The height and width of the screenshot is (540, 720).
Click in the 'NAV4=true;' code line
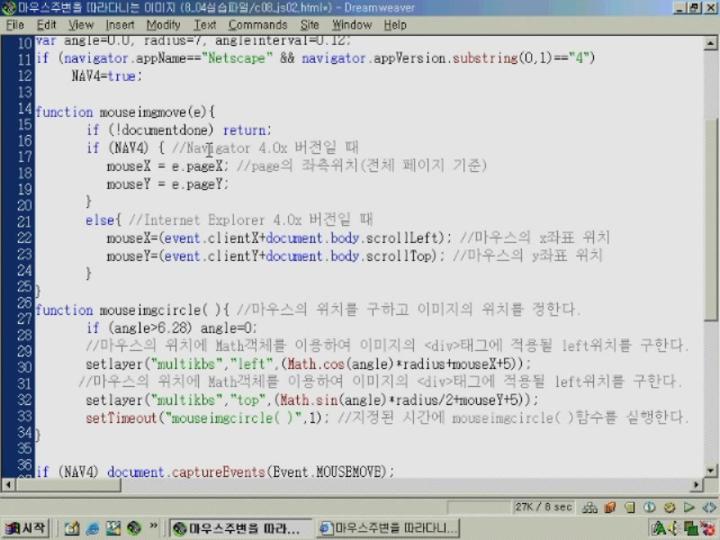[x=107, y=76]
